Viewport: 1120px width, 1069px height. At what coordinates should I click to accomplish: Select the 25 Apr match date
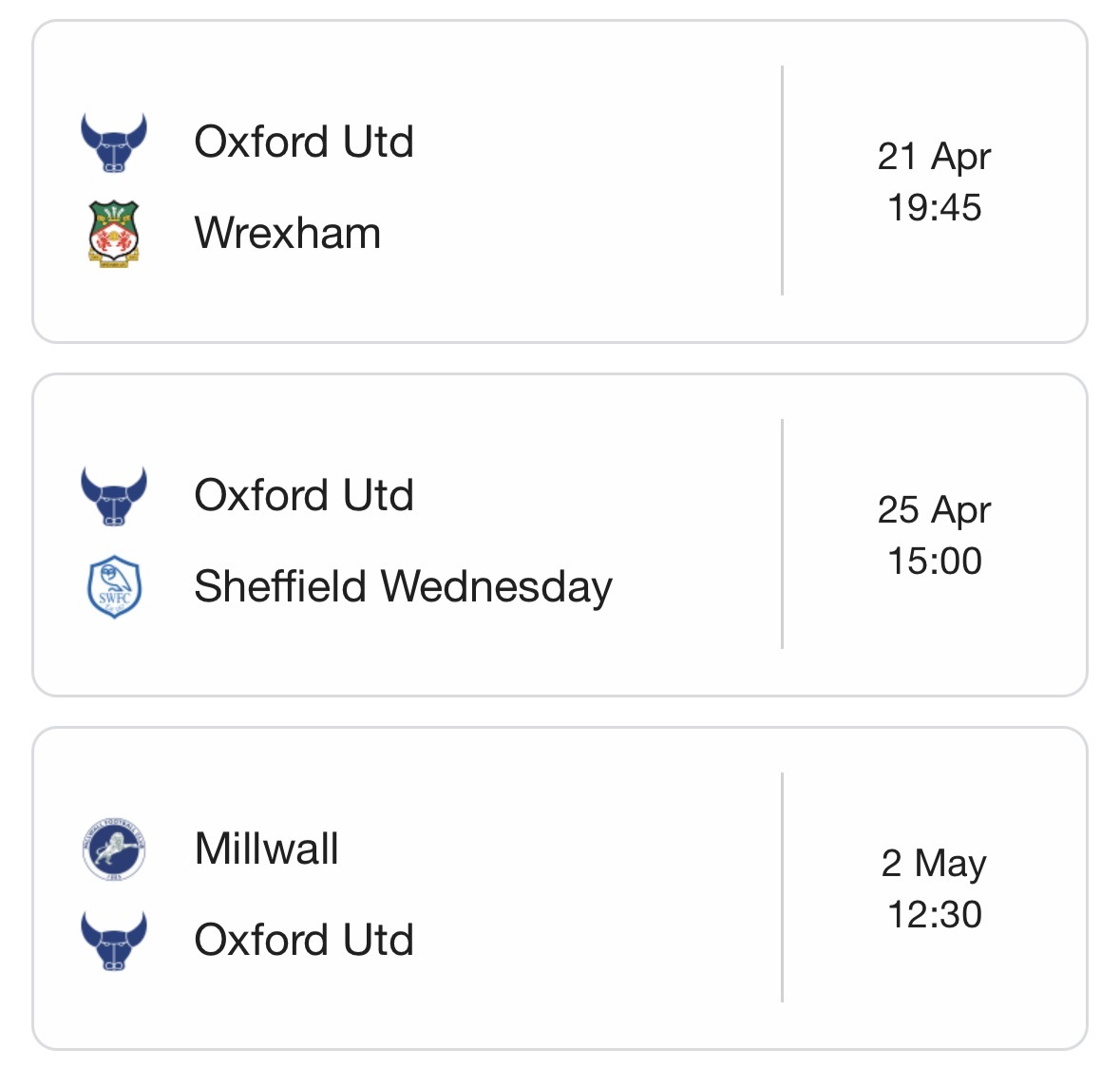pyautogui.click(x=934, y=510)
